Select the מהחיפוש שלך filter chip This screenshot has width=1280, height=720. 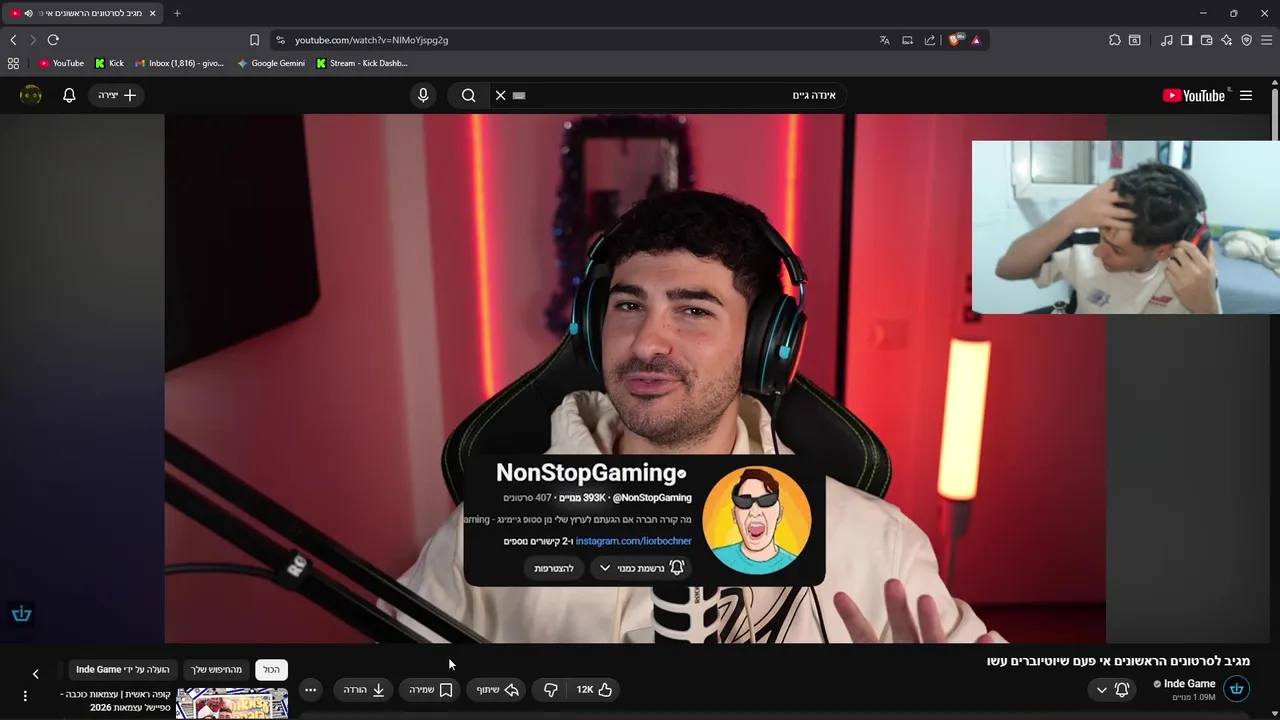(x=217, y=670)
